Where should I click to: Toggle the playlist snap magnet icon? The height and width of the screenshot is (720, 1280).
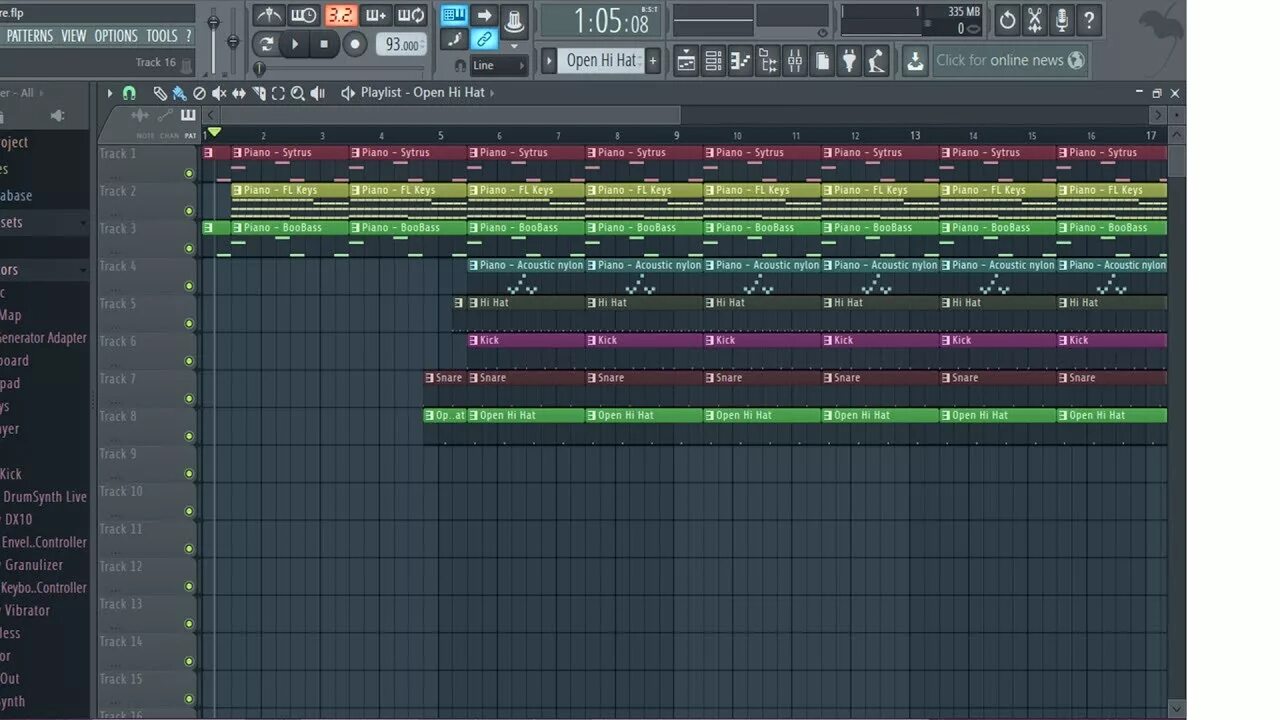tap(129, 93)
